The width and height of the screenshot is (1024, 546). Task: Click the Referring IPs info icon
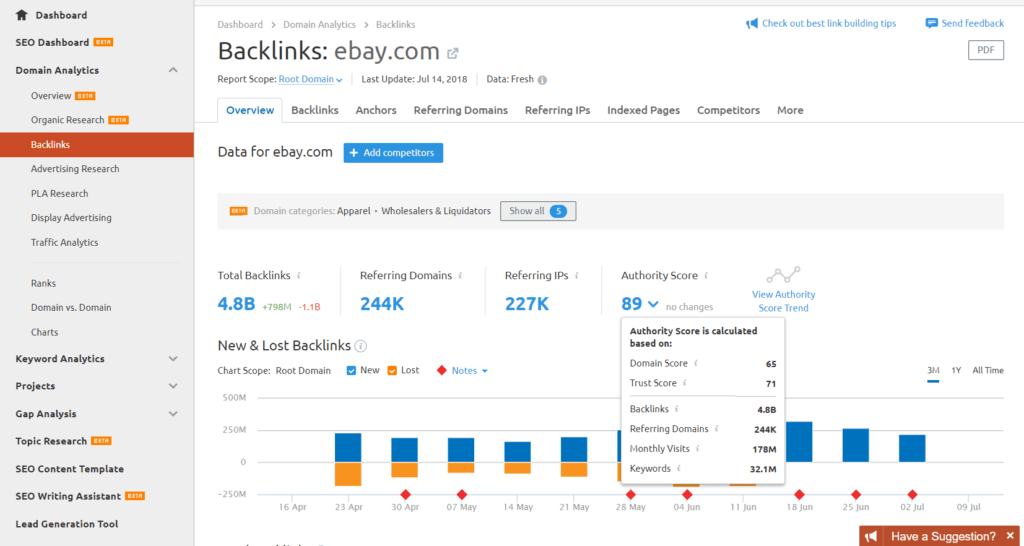click(577, 276)
